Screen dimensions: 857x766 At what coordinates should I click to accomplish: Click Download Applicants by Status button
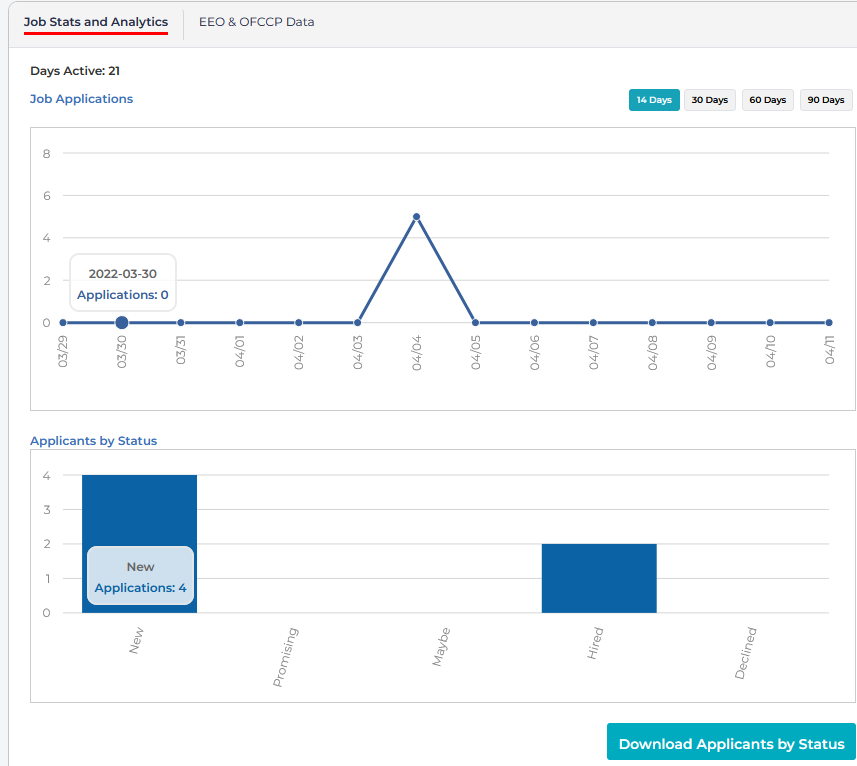(731, 744)
